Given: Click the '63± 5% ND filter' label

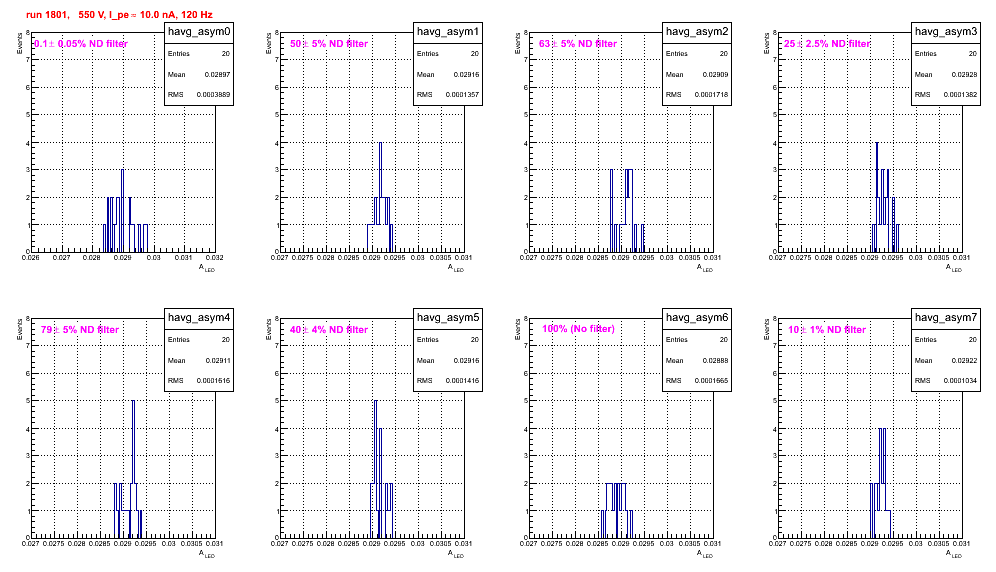Looking at the screenshot, I should pyautogui.click(x=578, y=44).
